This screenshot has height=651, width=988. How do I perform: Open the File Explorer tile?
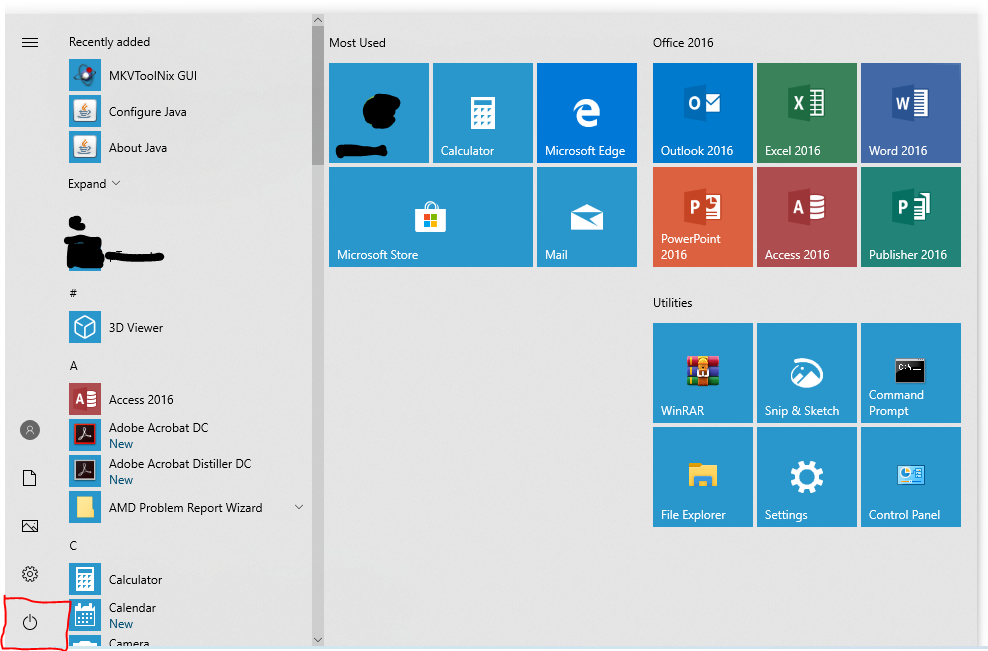point(703,477)
